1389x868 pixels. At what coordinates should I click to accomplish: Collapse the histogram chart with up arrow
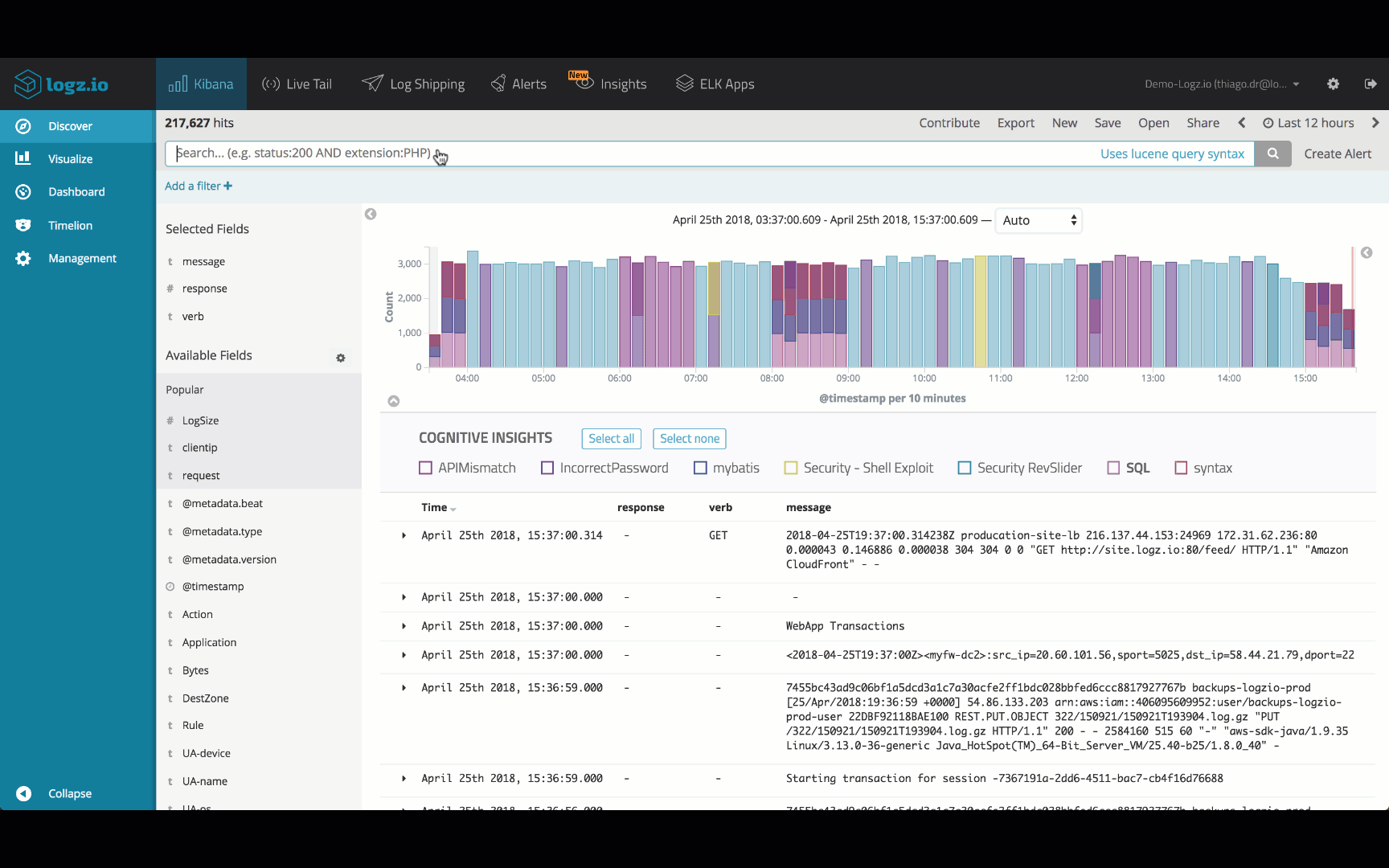[x=394, y=401]
